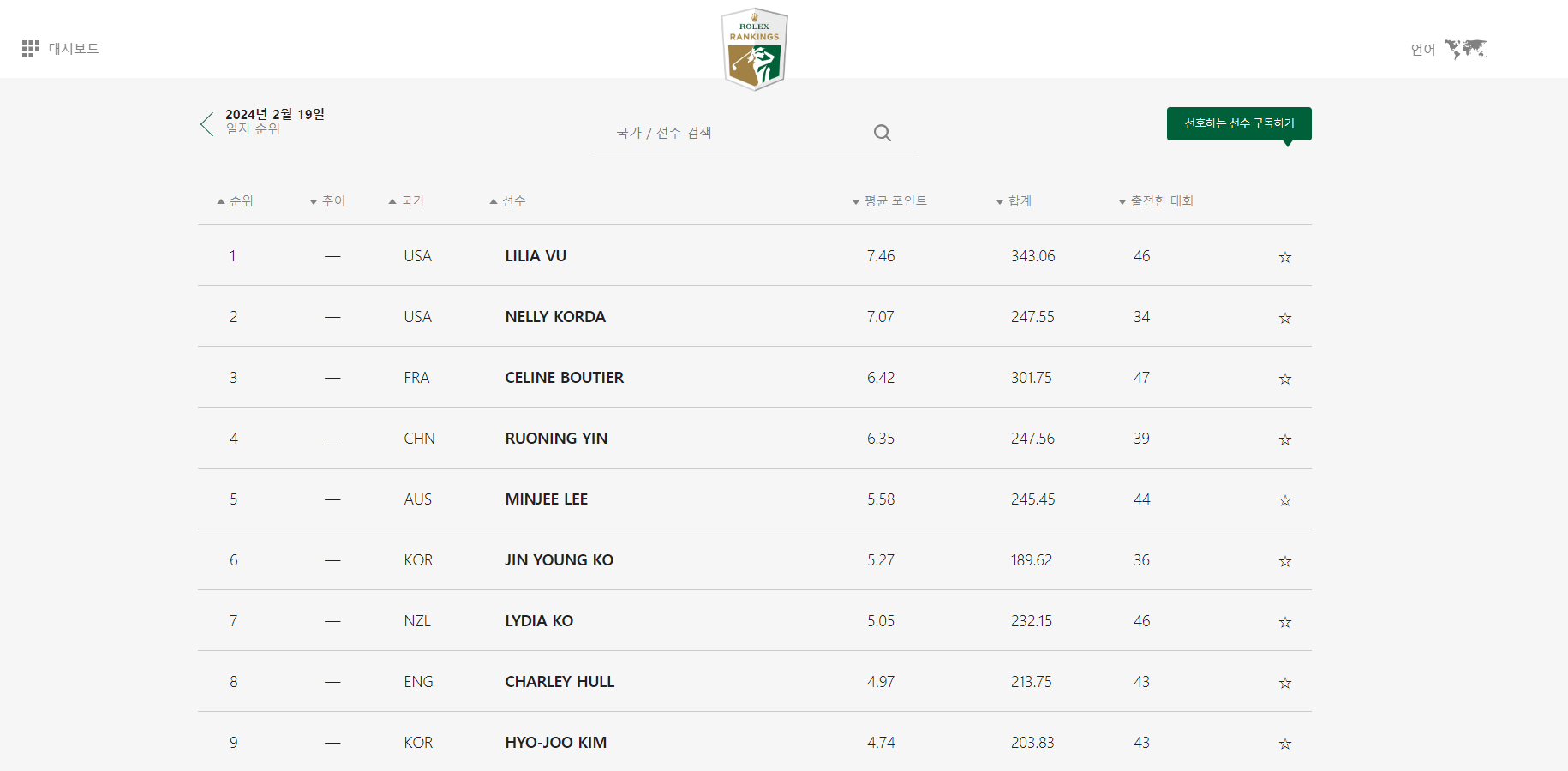Favorite Lilia Vu using her star toggle
This screenshot has width=1568, height=771.
[x=1284, y=256]
